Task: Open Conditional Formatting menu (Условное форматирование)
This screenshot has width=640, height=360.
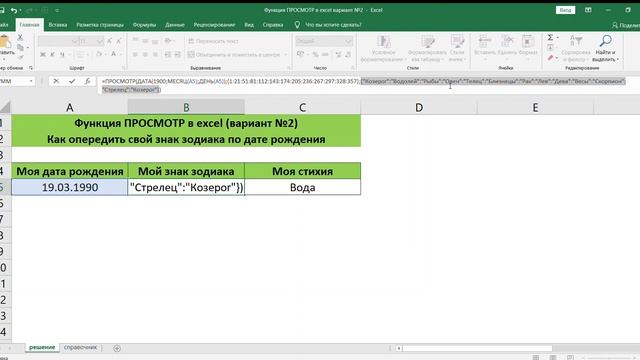Action: click(x=383, y=49)
